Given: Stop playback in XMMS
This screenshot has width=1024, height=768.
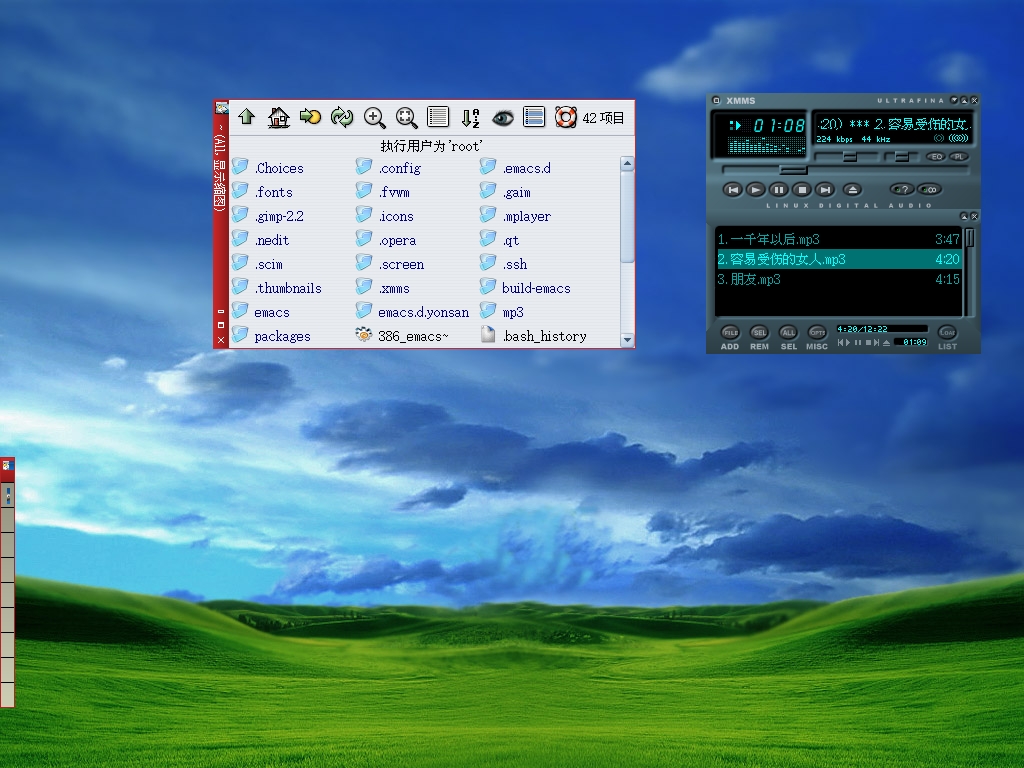Looking at the screenshot, I should pos(802,189).
